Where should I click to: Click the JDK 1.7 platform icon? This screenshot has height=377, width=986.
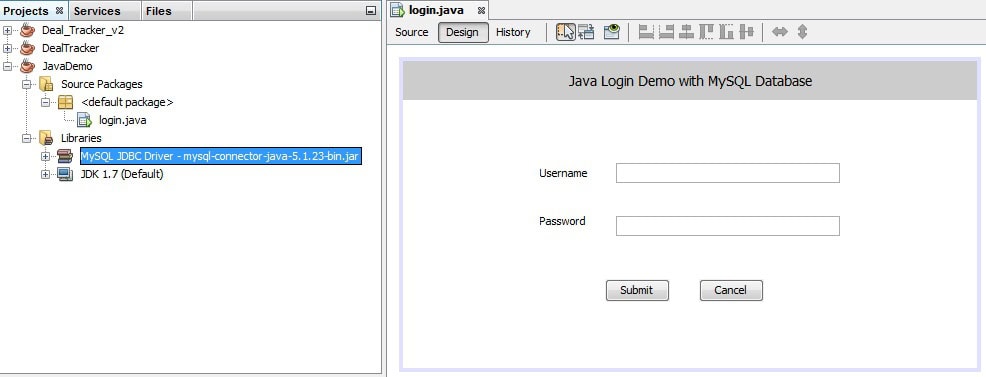click(x=65, y=174)
